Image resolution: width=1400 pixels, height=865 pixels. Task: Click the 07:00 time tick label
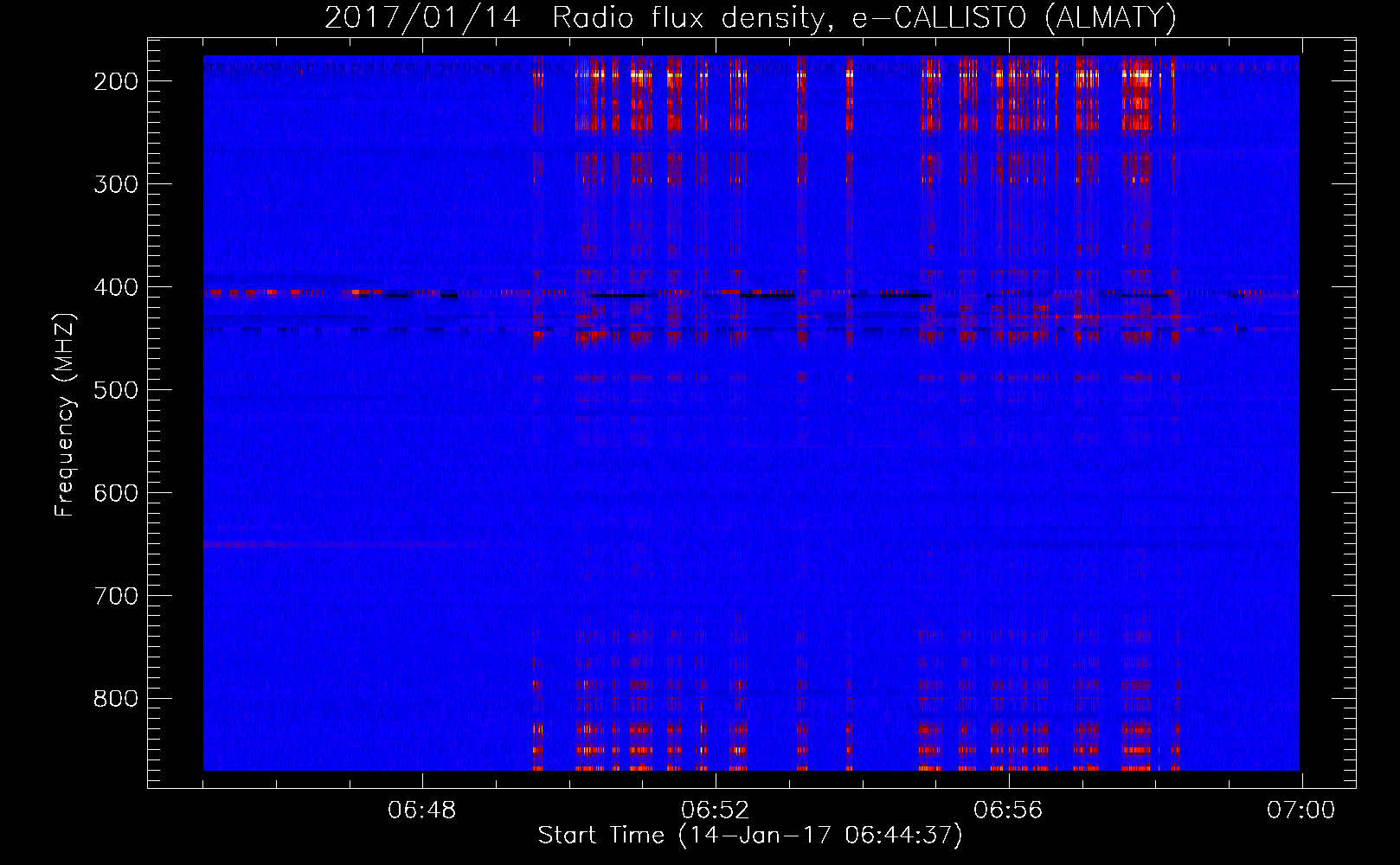[1300, 811]
